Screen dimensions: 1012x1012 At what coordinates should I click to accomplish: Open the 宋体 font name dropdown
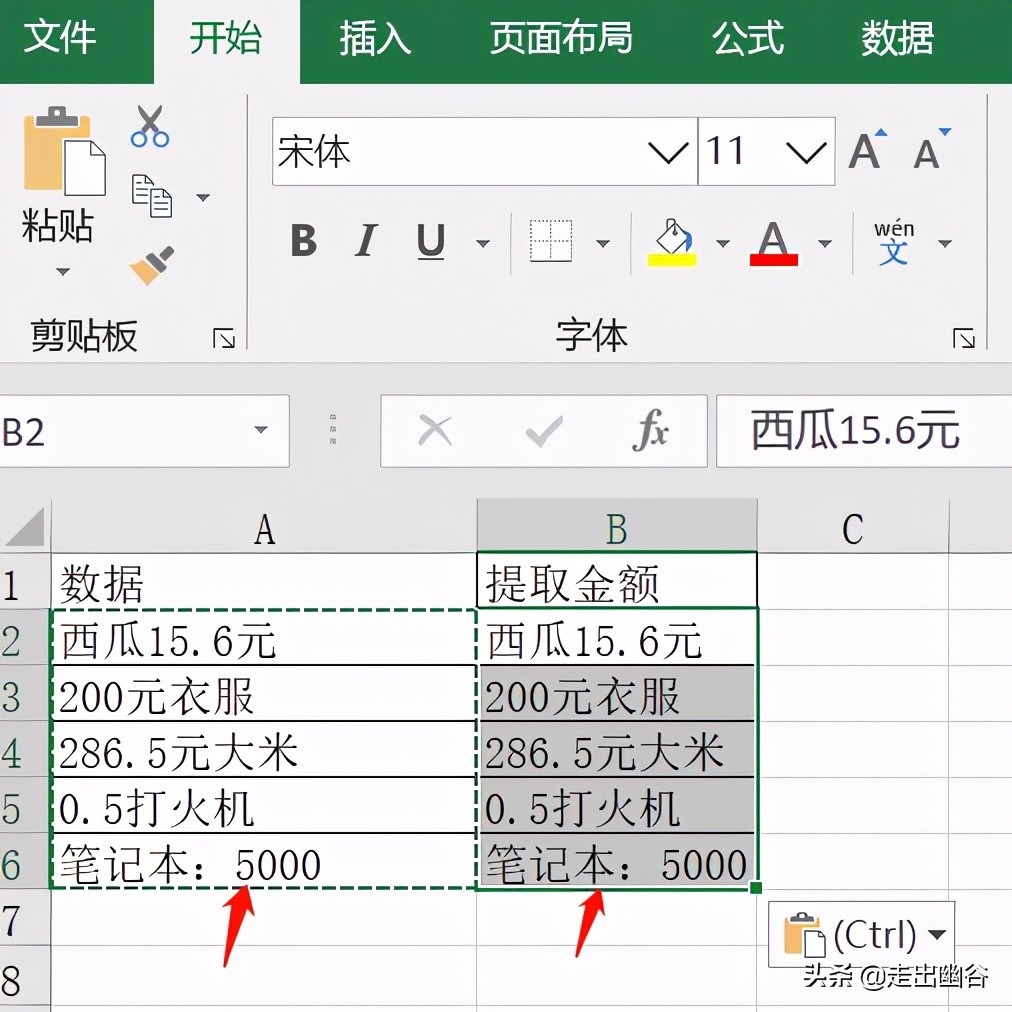[669, 153]
